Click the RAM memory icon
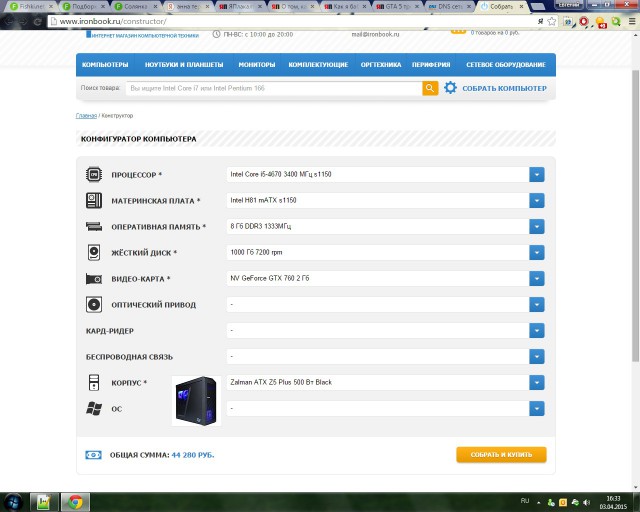Screen dimensions: 640x512 click(94, 226)
